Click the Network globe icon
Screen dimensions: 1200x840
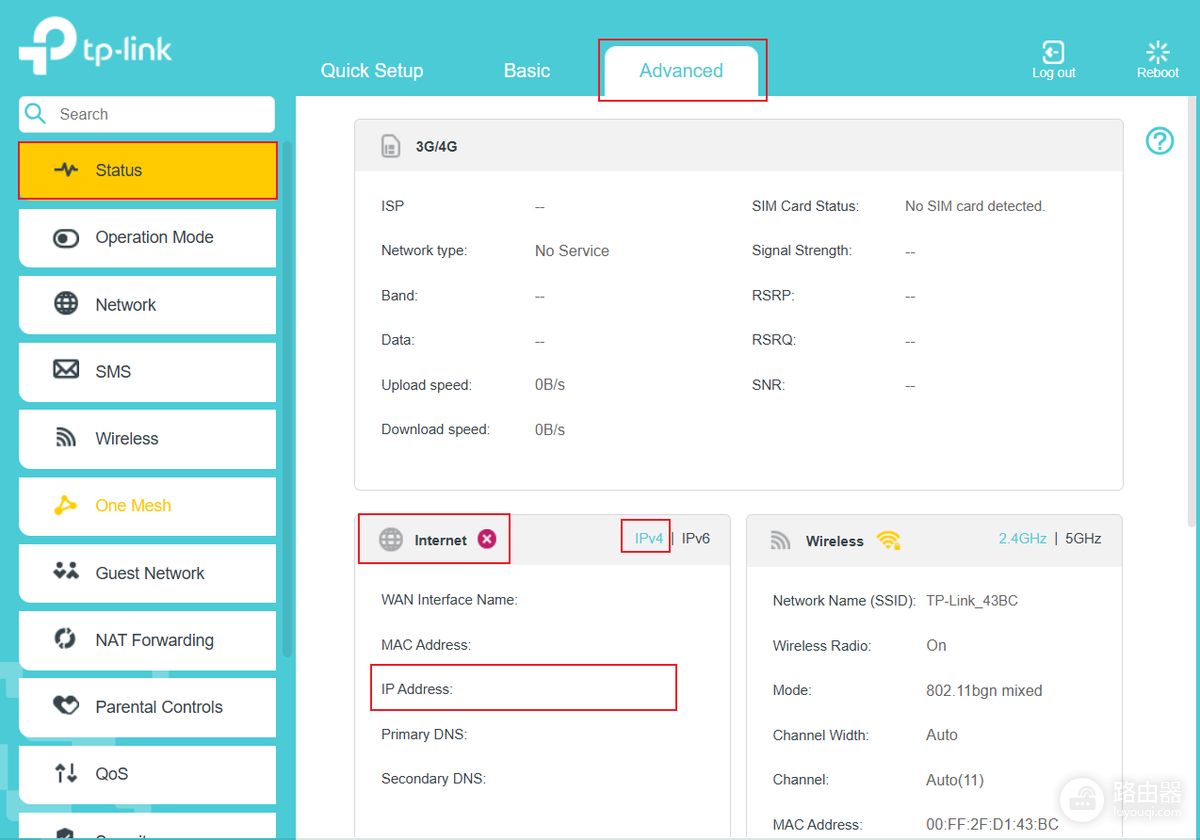point(66,304)
